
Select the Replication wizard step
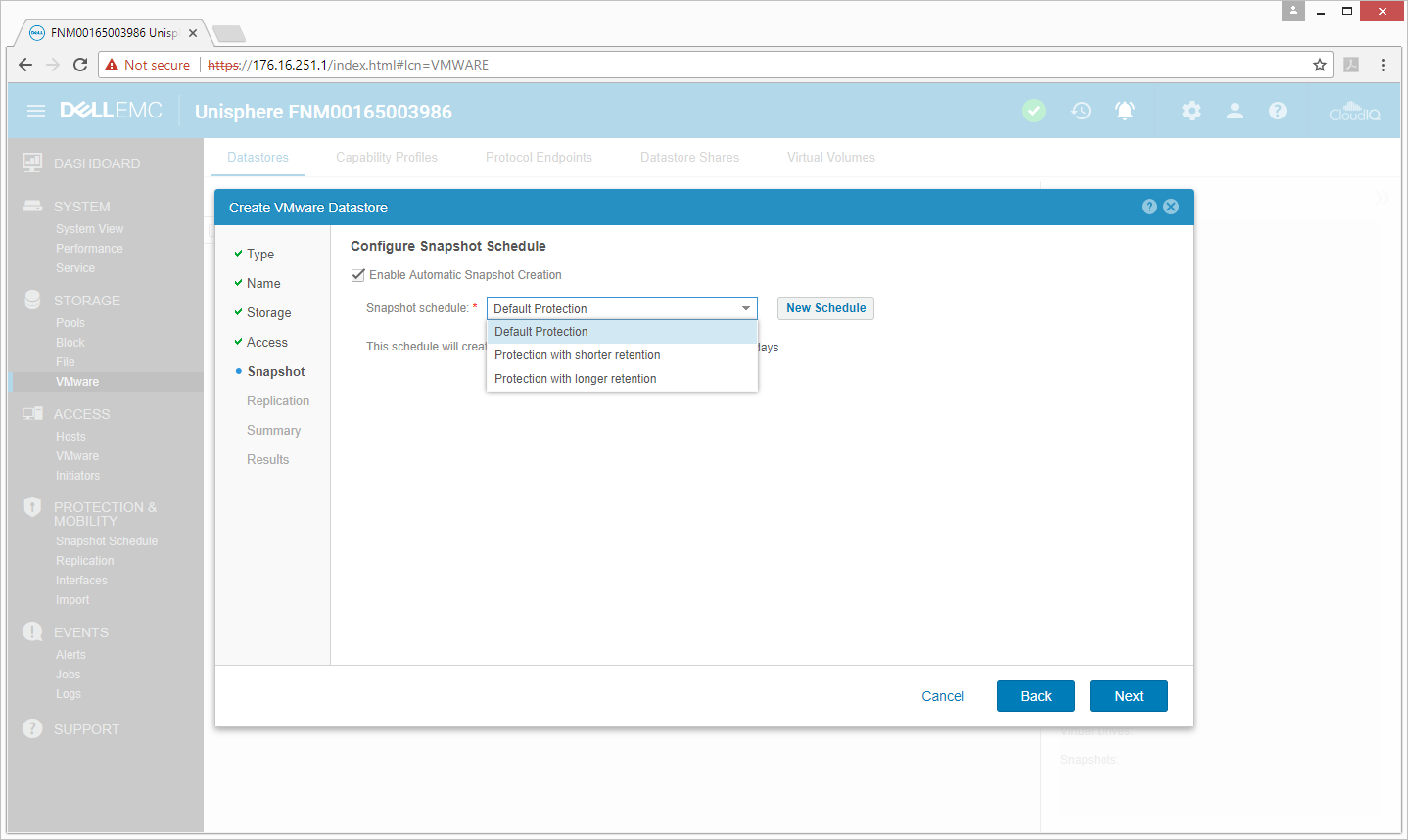(278, 400)
